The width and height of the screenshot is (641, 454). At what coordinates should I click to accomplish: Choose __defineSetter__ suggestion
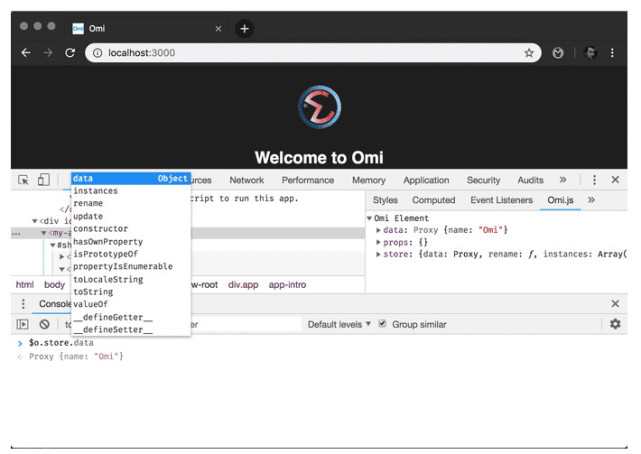tap(131, 329)
